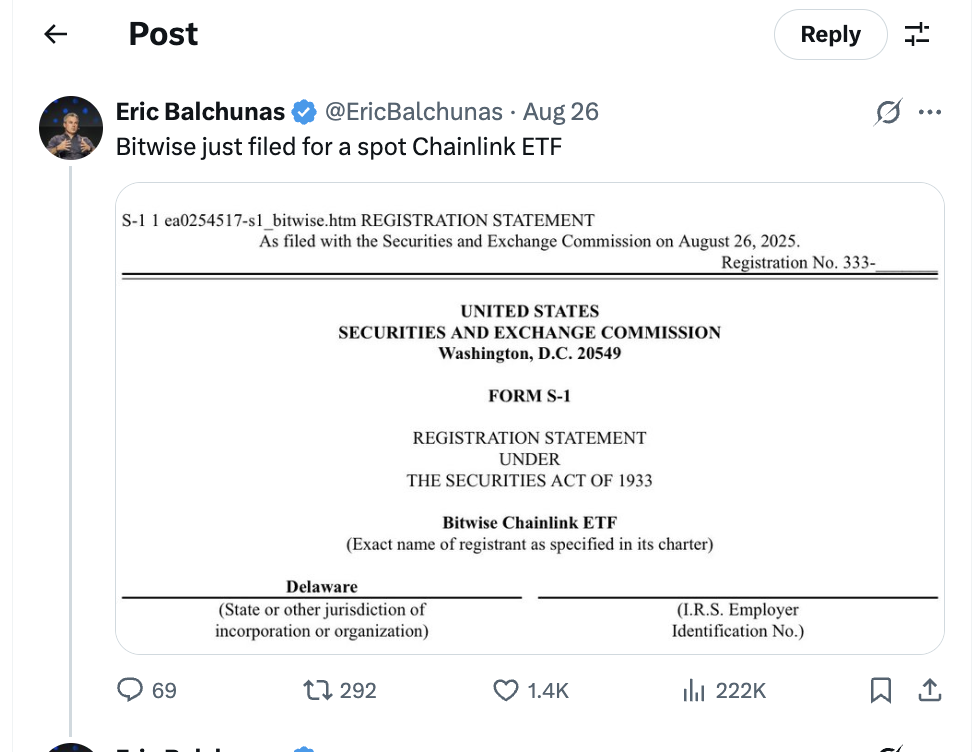View post analytics showing 222K views
978x752 pixels.
(693, 690)
